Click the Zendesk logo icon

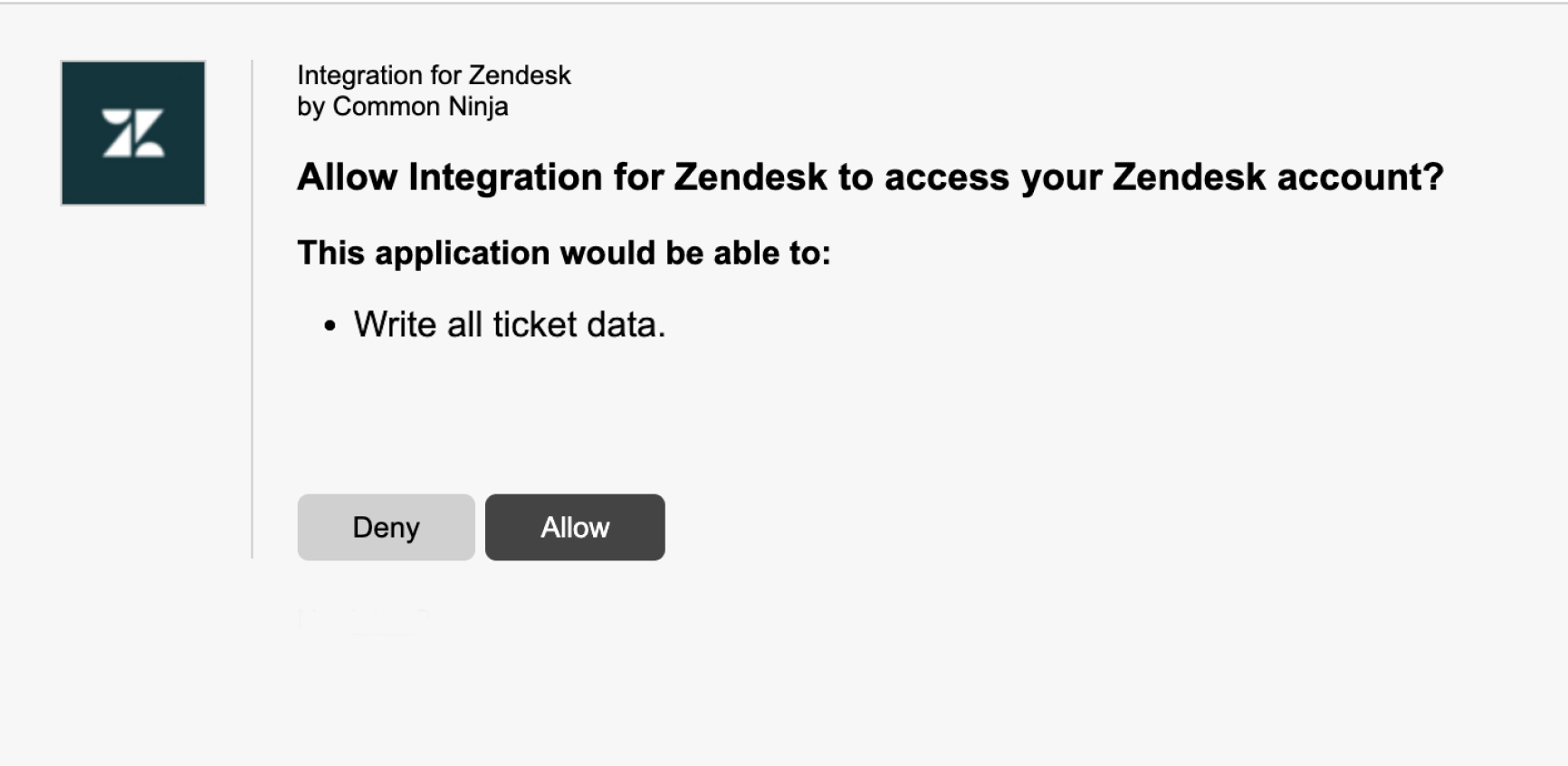[133, 133]
